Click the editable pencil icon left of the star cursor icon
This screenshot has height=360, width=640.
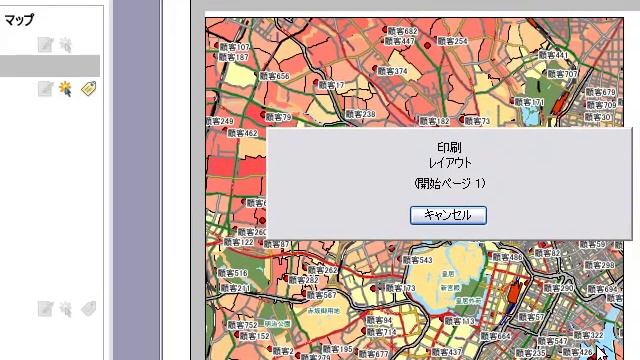point(45,89)
